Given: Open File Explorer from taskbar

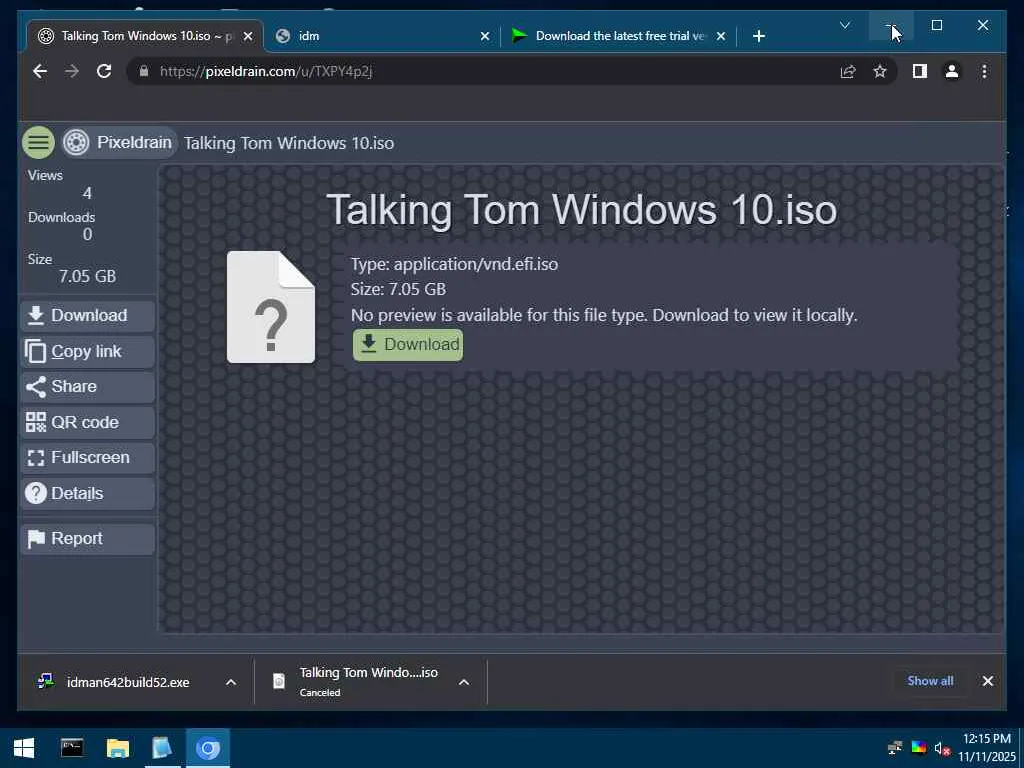Looking at the screenshot, I should 118,748.
